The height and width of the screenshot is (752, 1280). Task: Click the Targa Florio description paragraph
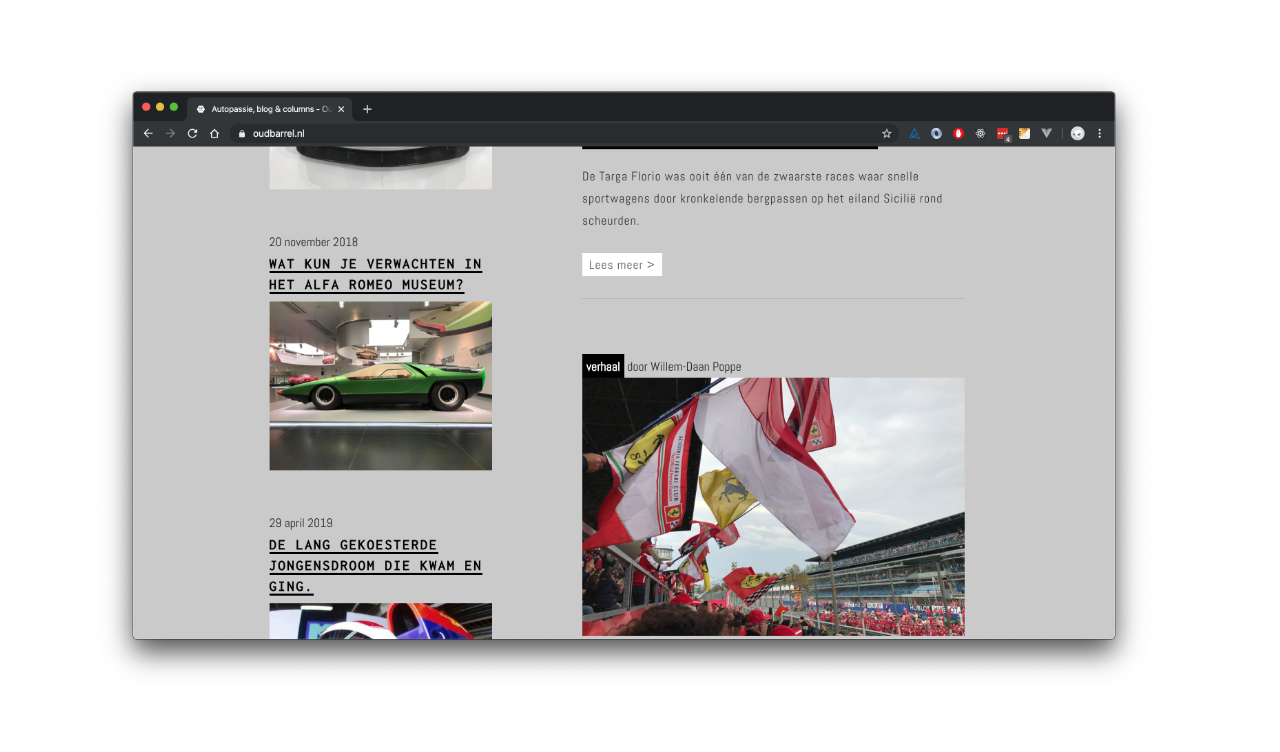point(762,198)
